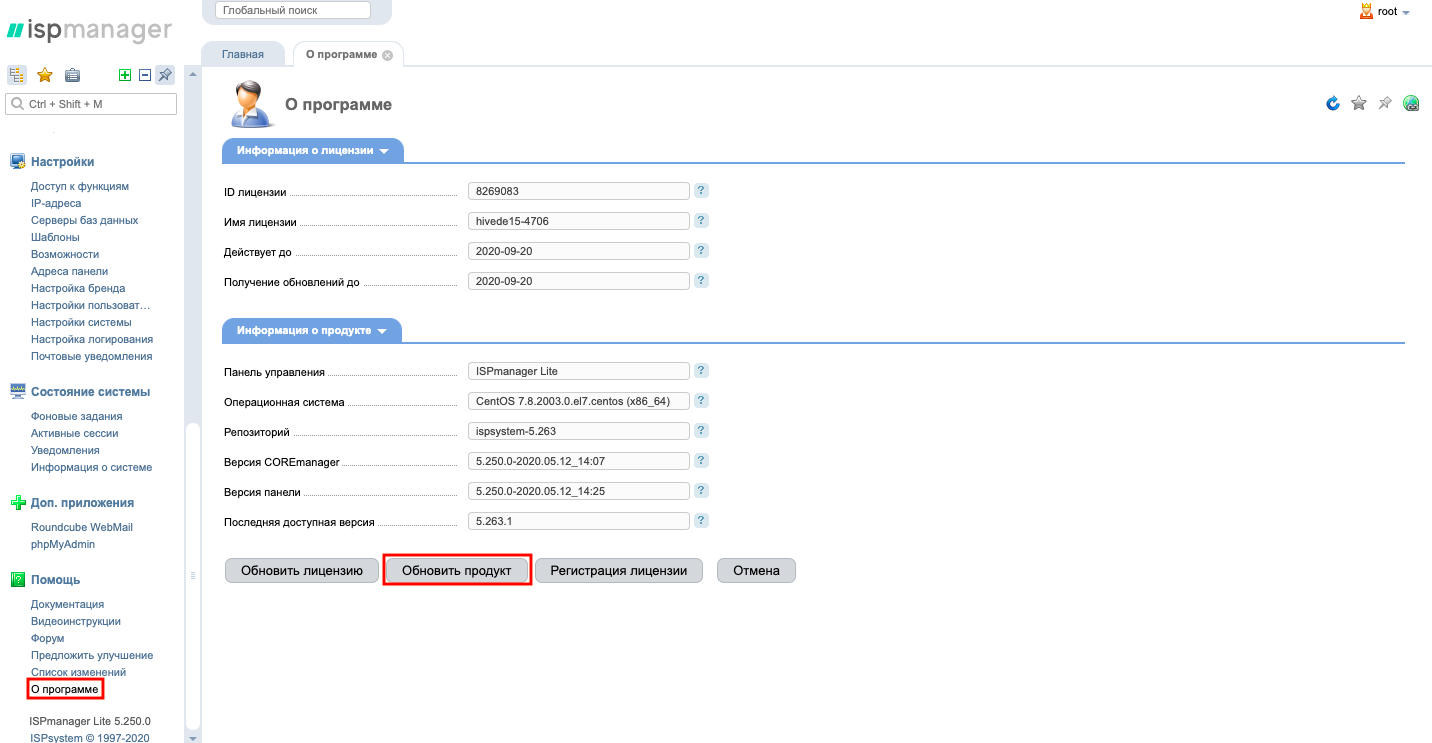The width and height of the screenshot is (1432, 743).
Task: Show help for Имя лицензии field
Action: (x=701, y=220)
